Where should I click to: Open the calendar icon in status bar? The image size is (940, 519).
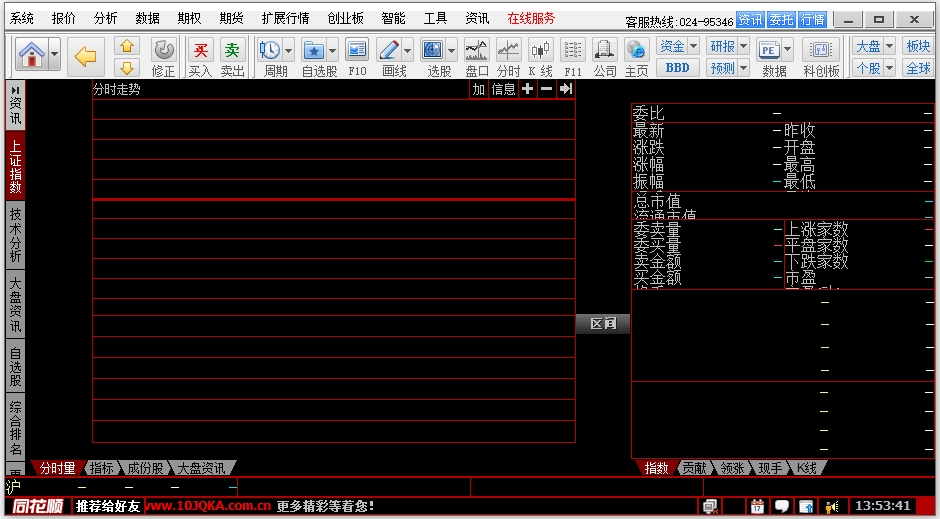[x=757, y=506]
